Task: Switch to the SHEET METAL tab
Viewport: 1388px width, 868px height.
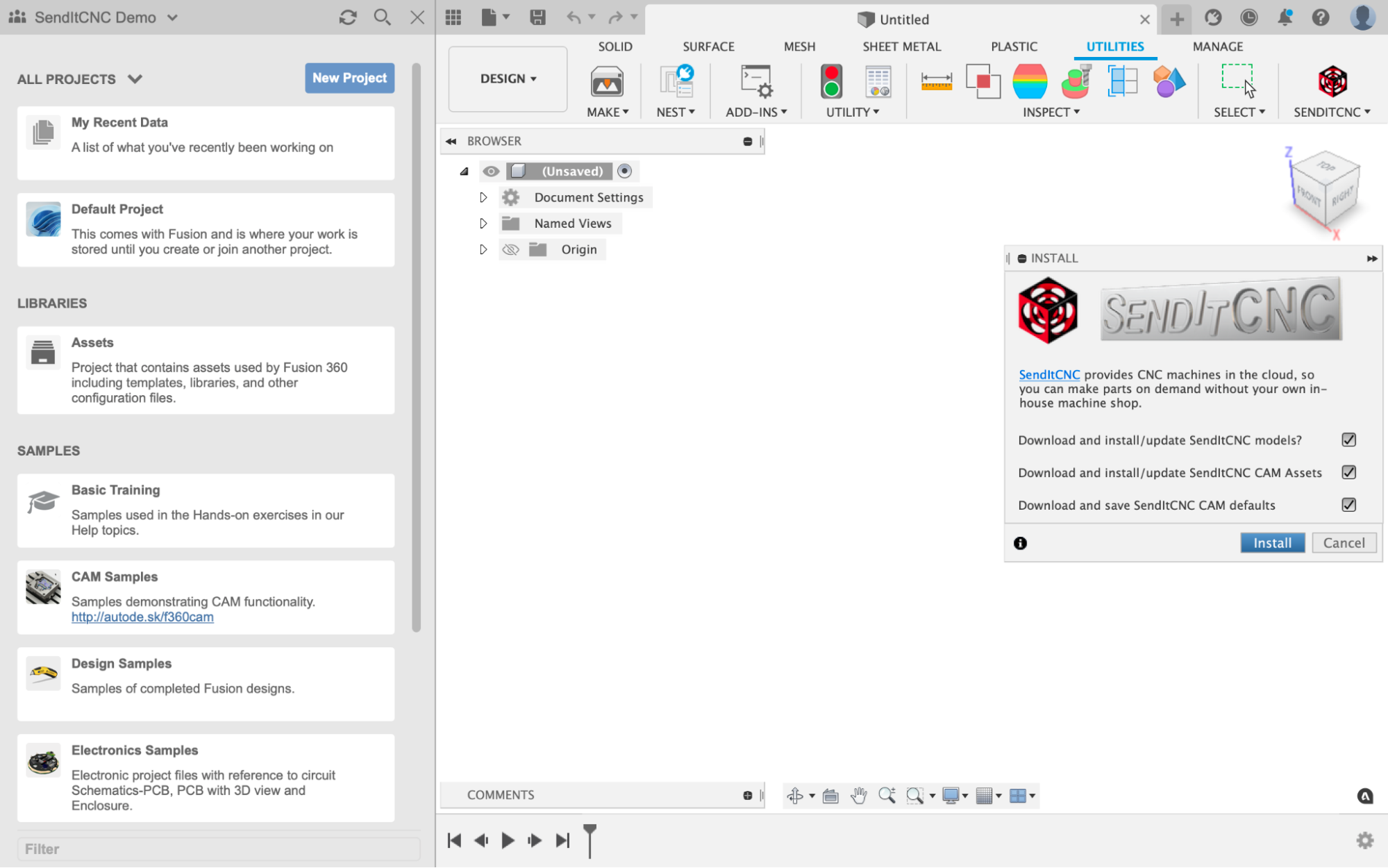Action: pos(901,47)
